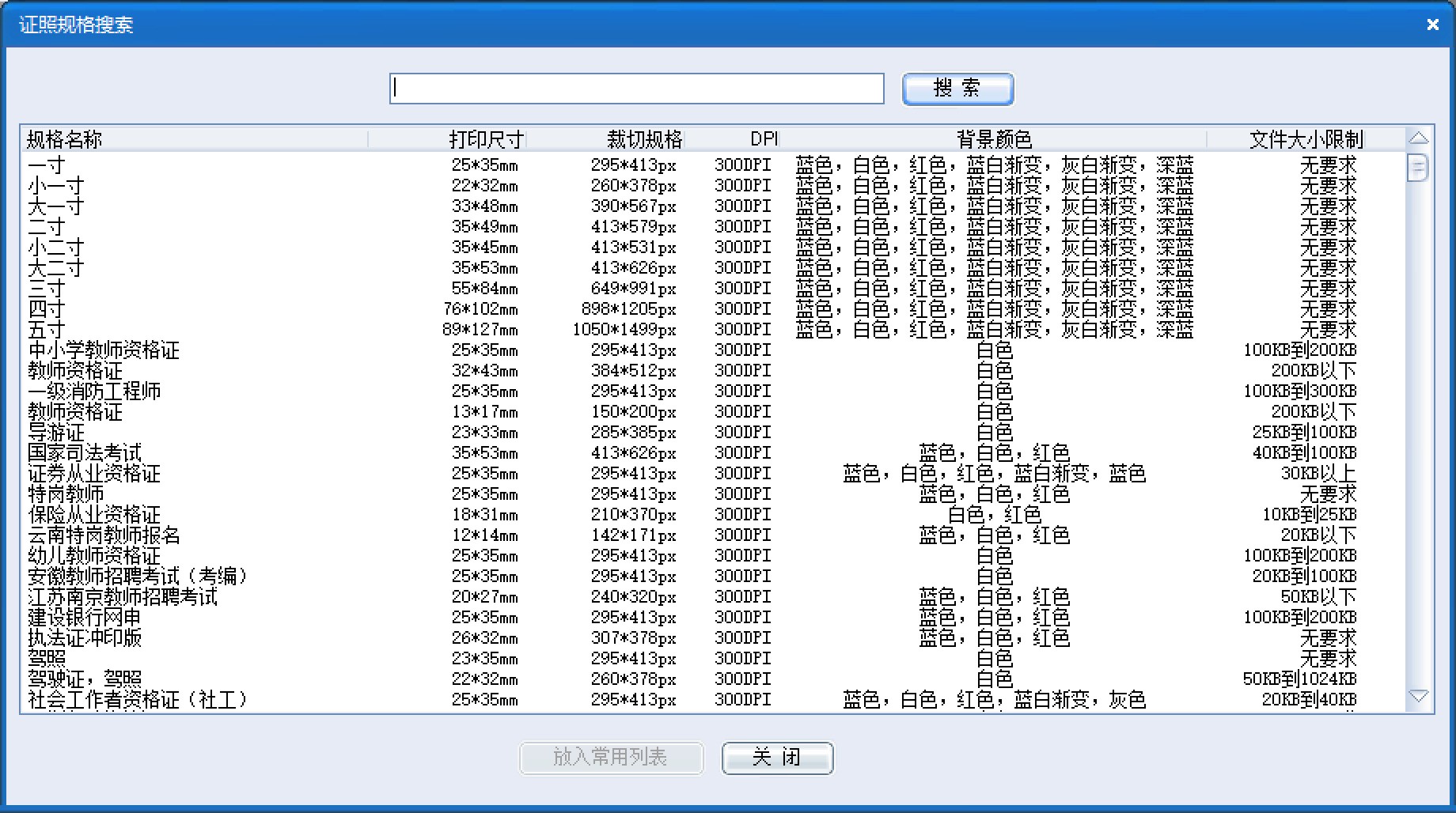1456x813 pixels.
Task: Click the 关闭 close button at bottom
Action: click(777, 758)
